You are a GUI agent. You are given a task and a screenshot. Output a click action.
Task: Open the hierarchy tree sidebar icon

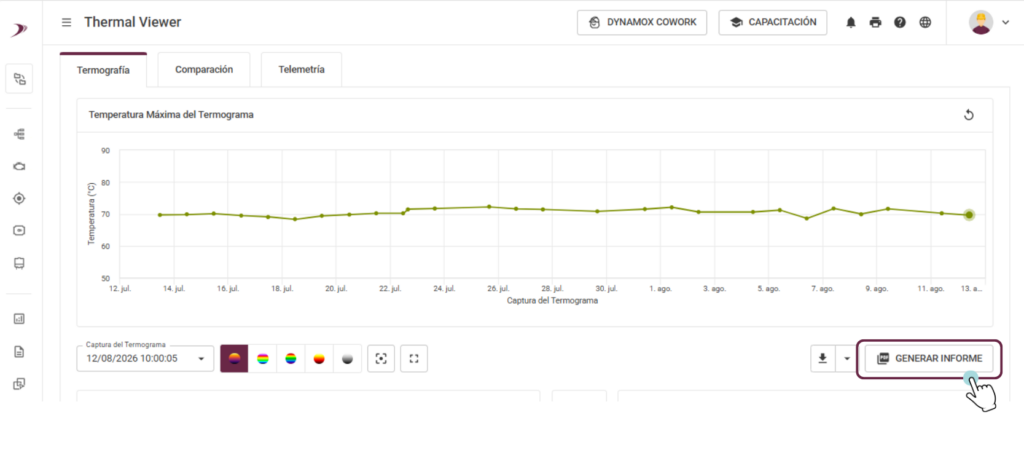pos(20,134)
